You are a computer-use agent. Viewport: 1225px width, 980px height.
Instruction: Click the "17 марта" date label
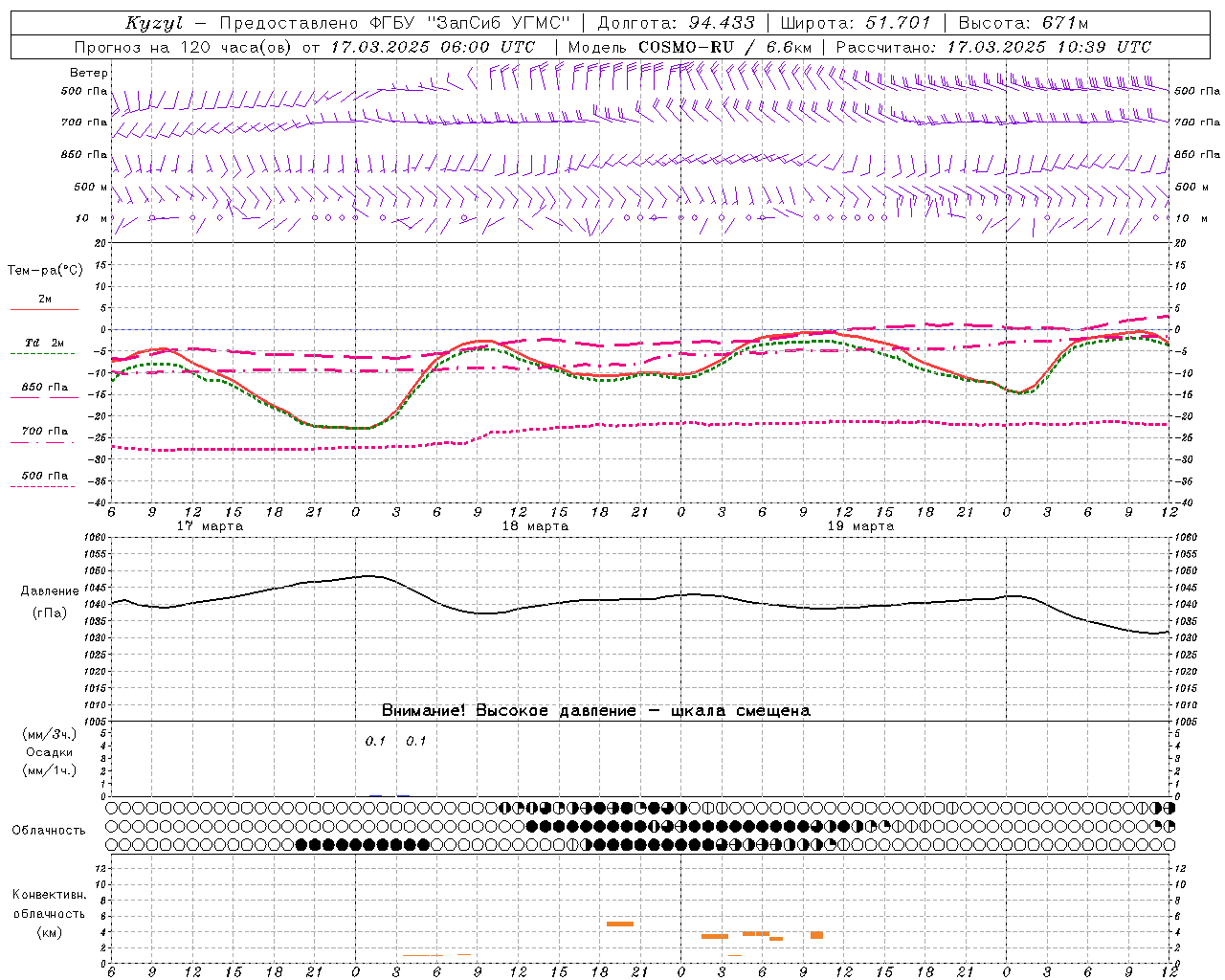tap(210, 526)
